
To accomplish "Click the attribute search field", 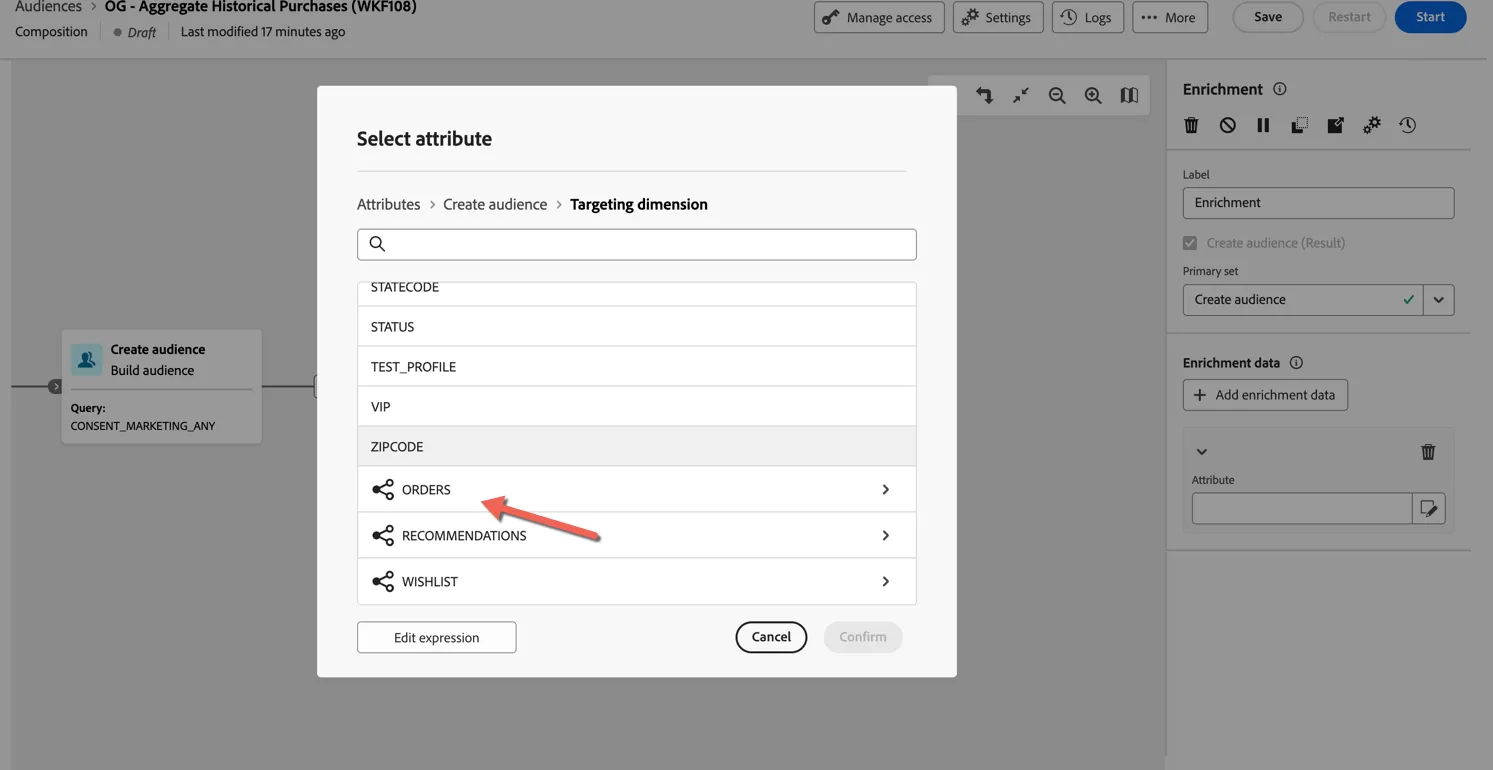I will pyautogui.click(x=637, y=244).
